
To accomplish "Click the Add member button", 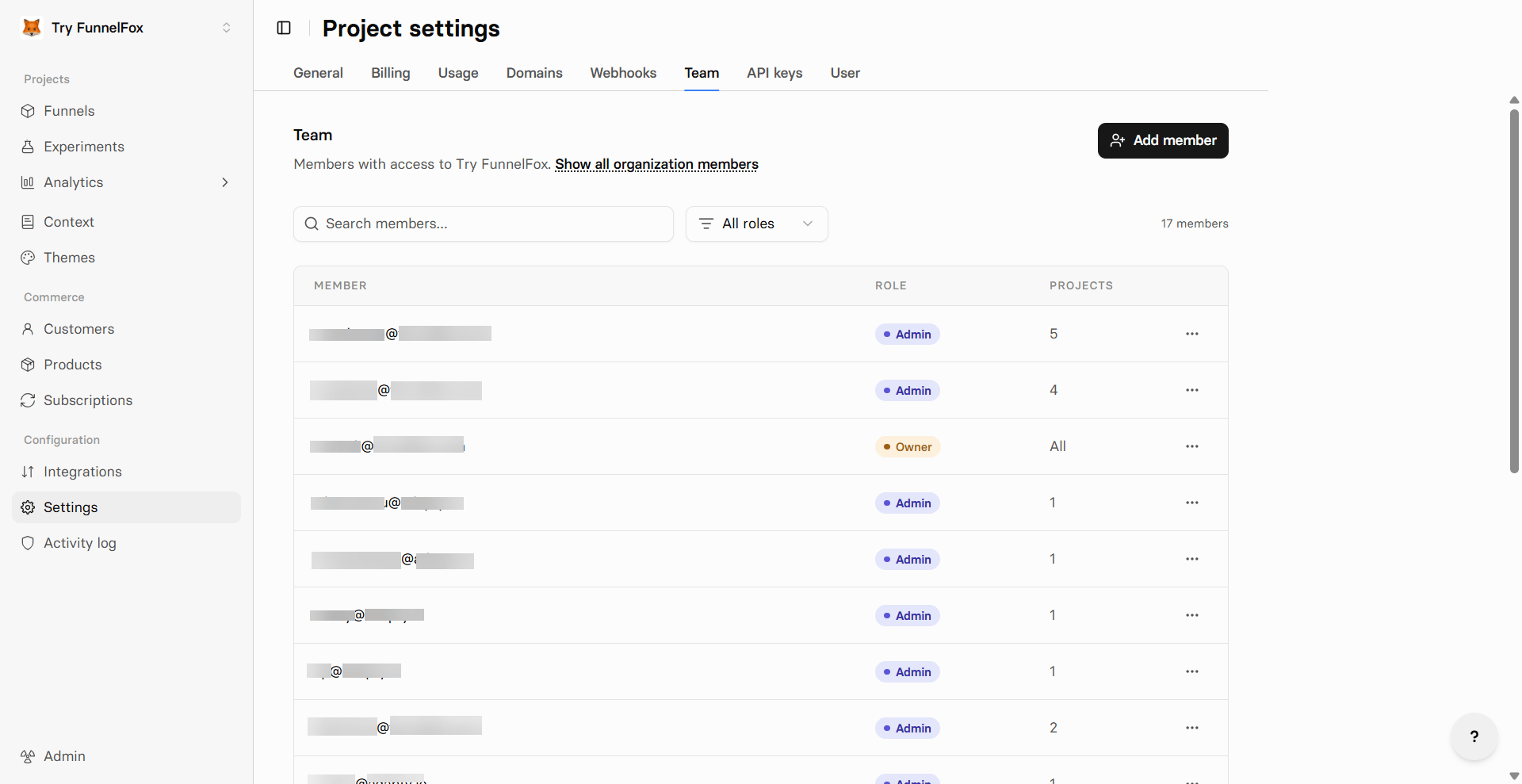I will [1163, 140].
